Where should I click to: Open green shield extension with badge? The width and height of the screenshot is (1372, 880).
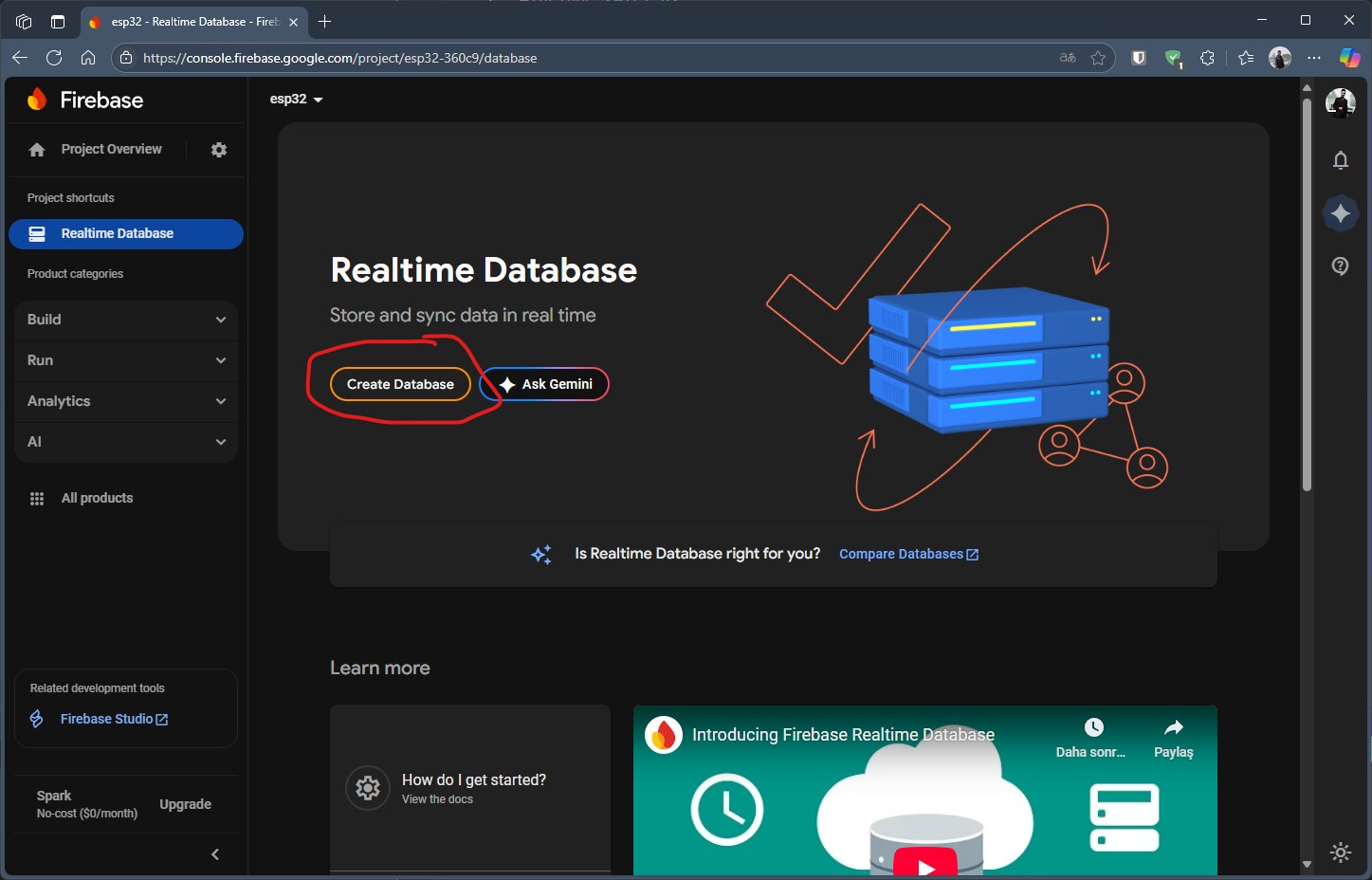(1173, 59)
